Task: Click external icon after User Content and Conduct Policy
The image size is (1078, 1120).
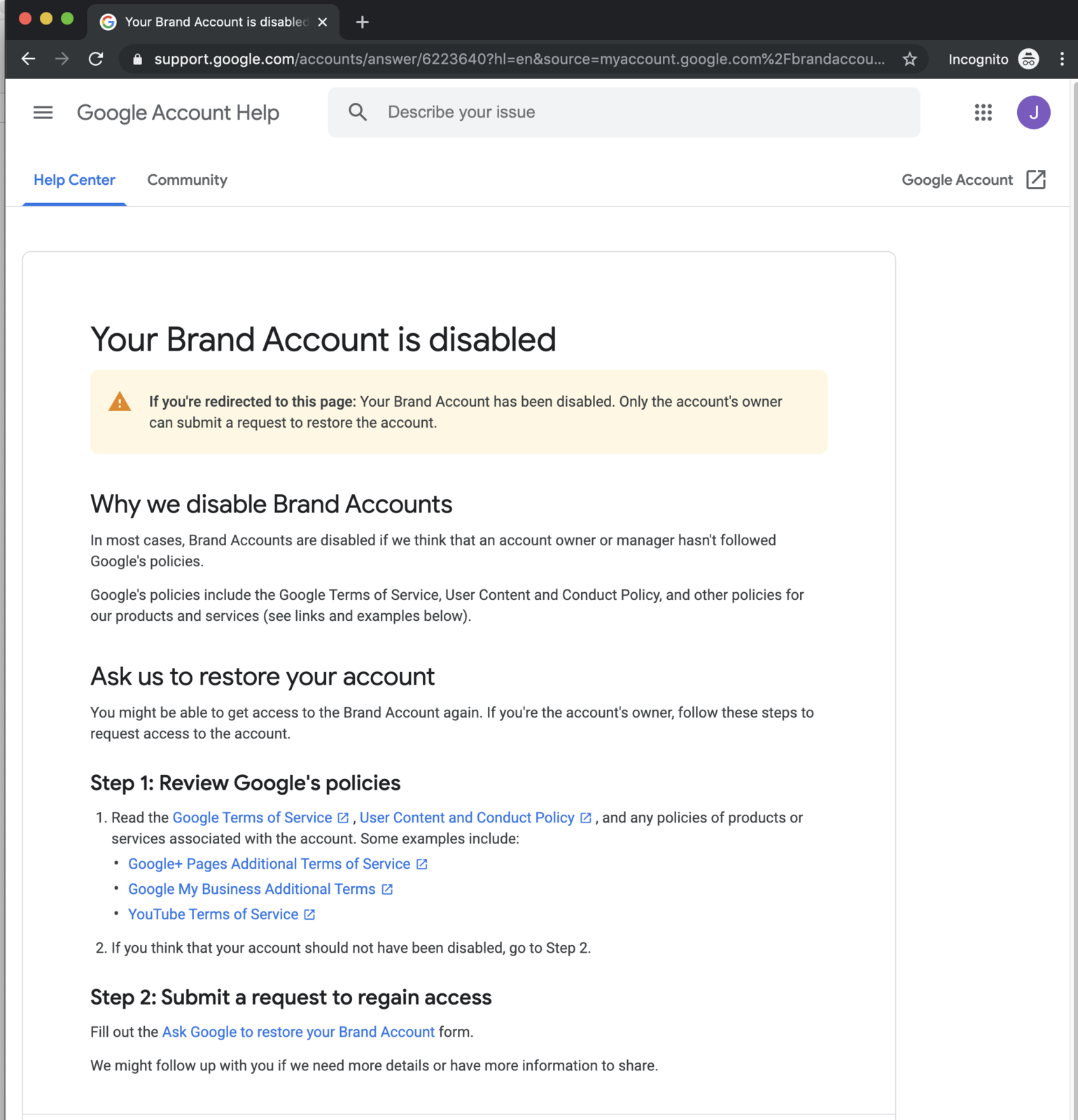Action: [586, 818]
